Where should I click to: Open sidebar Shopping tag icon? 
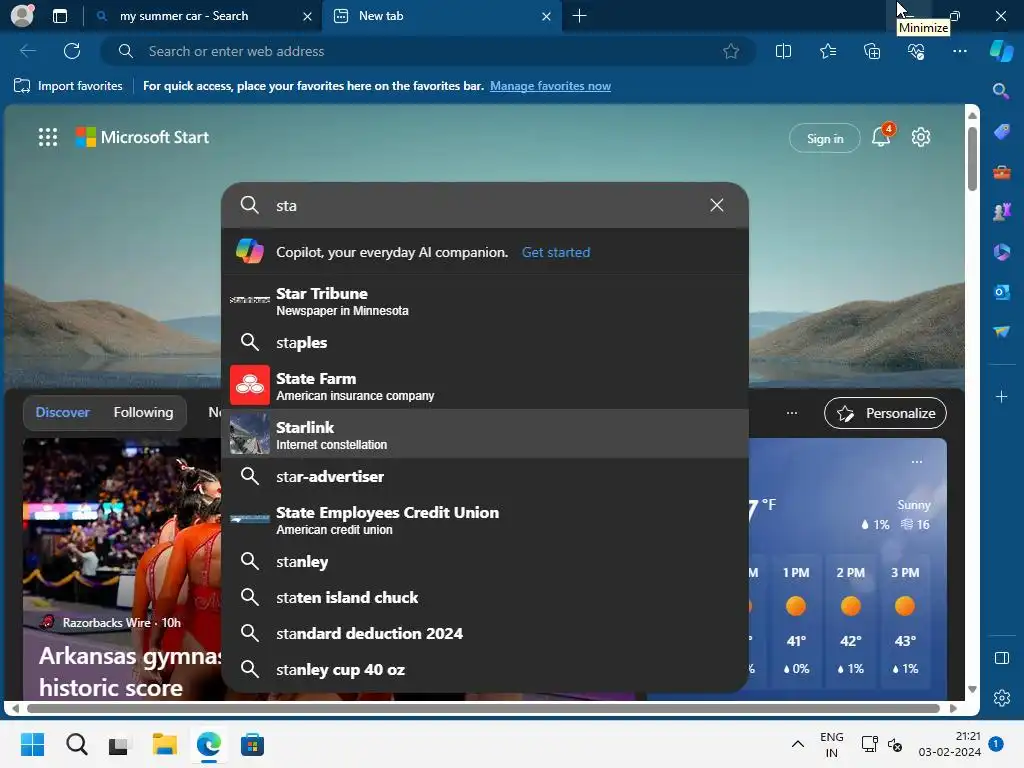[1001, 131]
